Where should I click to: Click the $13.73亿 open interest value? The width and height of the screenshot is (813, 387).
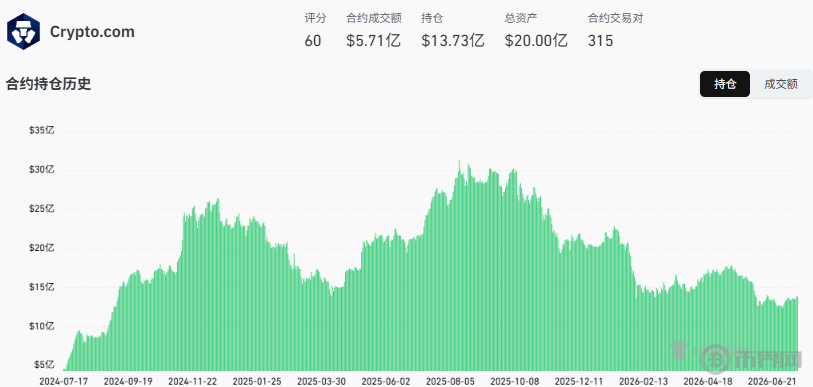tap(453, 41)
